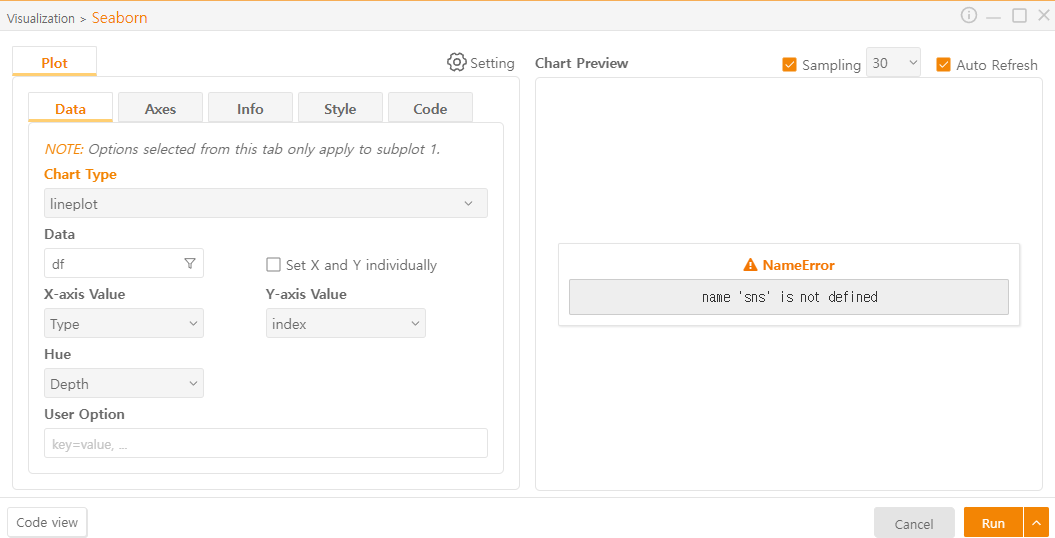Click the Y-axis Value label

point(306,295)
